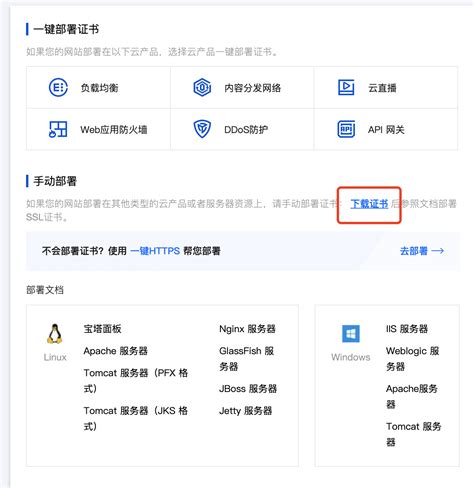This screenshot has width=474, height=488.
Task: Open 宝塔面板 deployment document
Action: point(102,329)
